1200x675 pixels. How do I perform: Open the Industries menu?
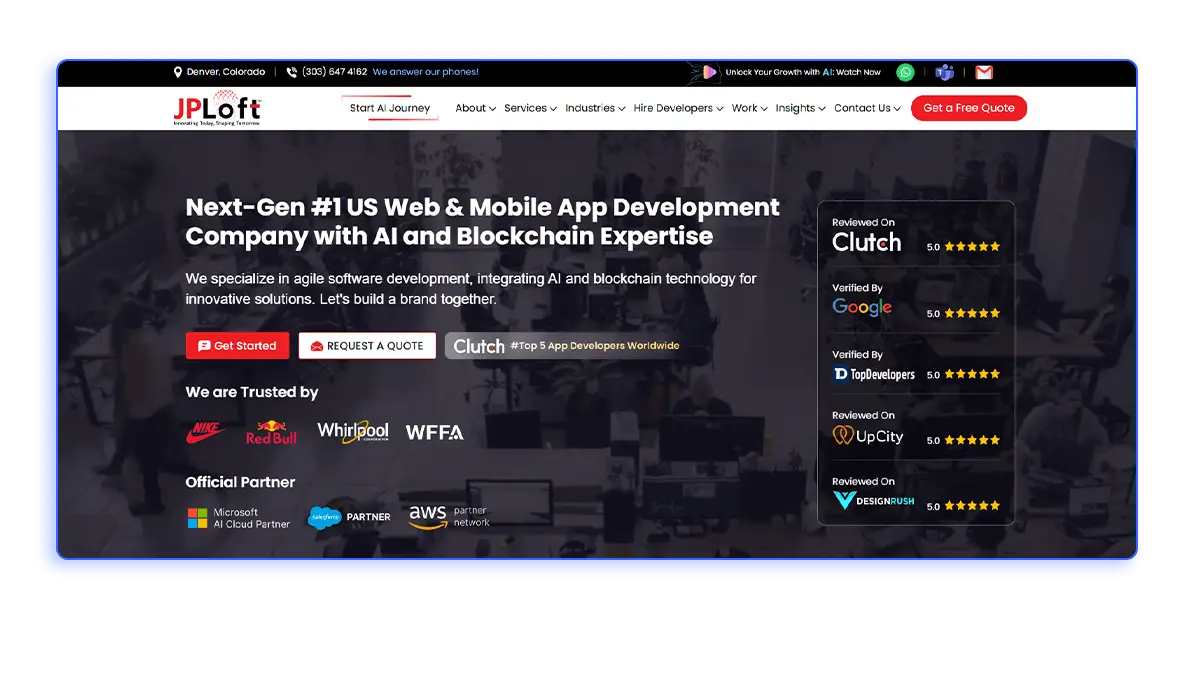click(595, 108)
